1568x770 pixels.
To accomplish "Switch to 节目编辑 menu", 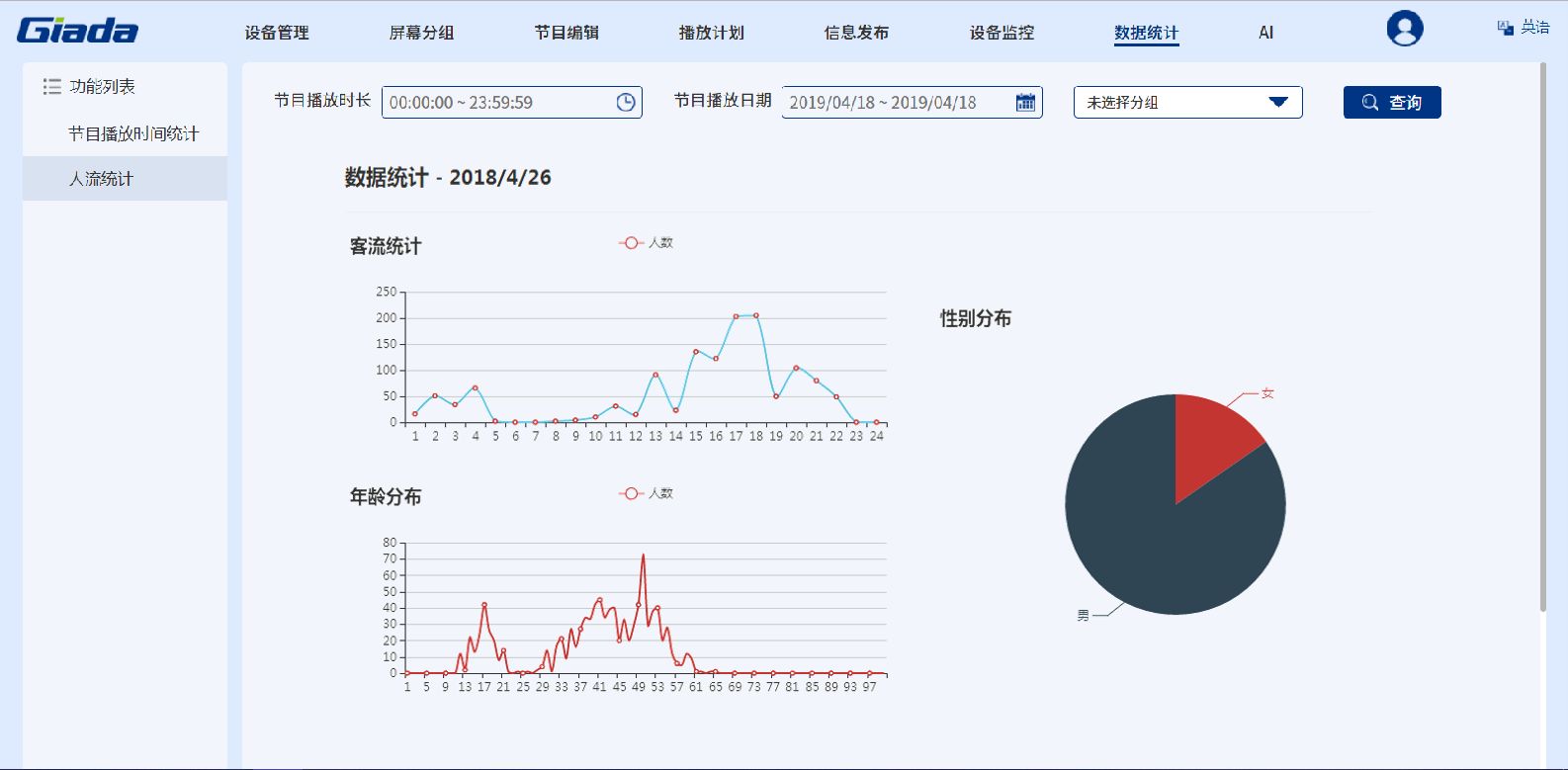I will (566, 33).
